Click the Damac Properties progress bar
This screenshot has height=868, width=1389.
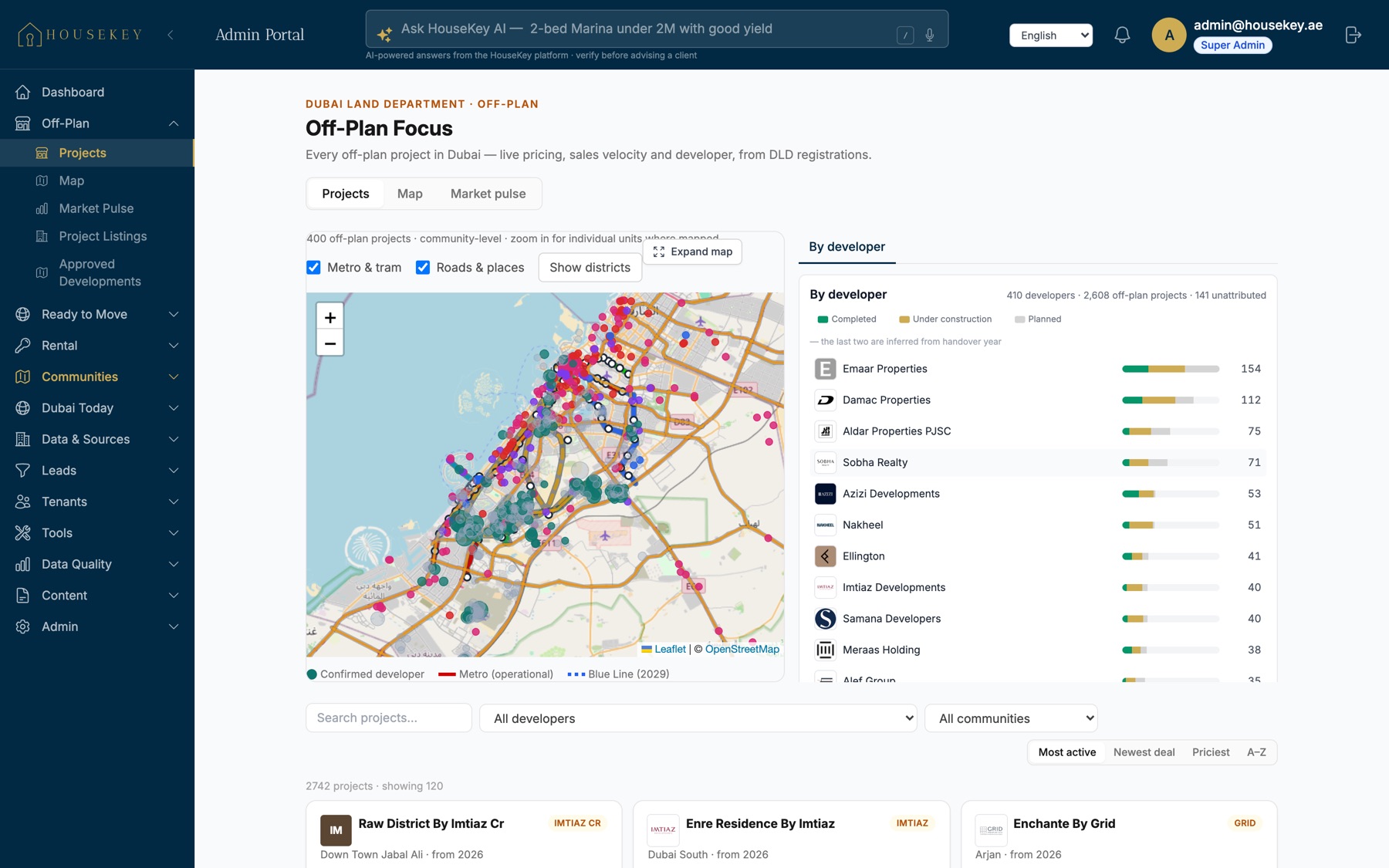pyautogui.click(x=1171, y=400)
